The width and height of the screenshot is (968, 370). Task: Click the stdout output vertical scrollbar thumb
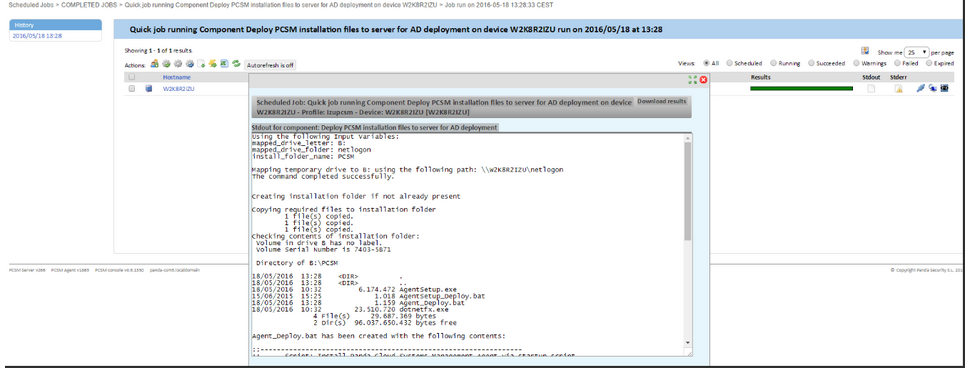pos(688,191)
